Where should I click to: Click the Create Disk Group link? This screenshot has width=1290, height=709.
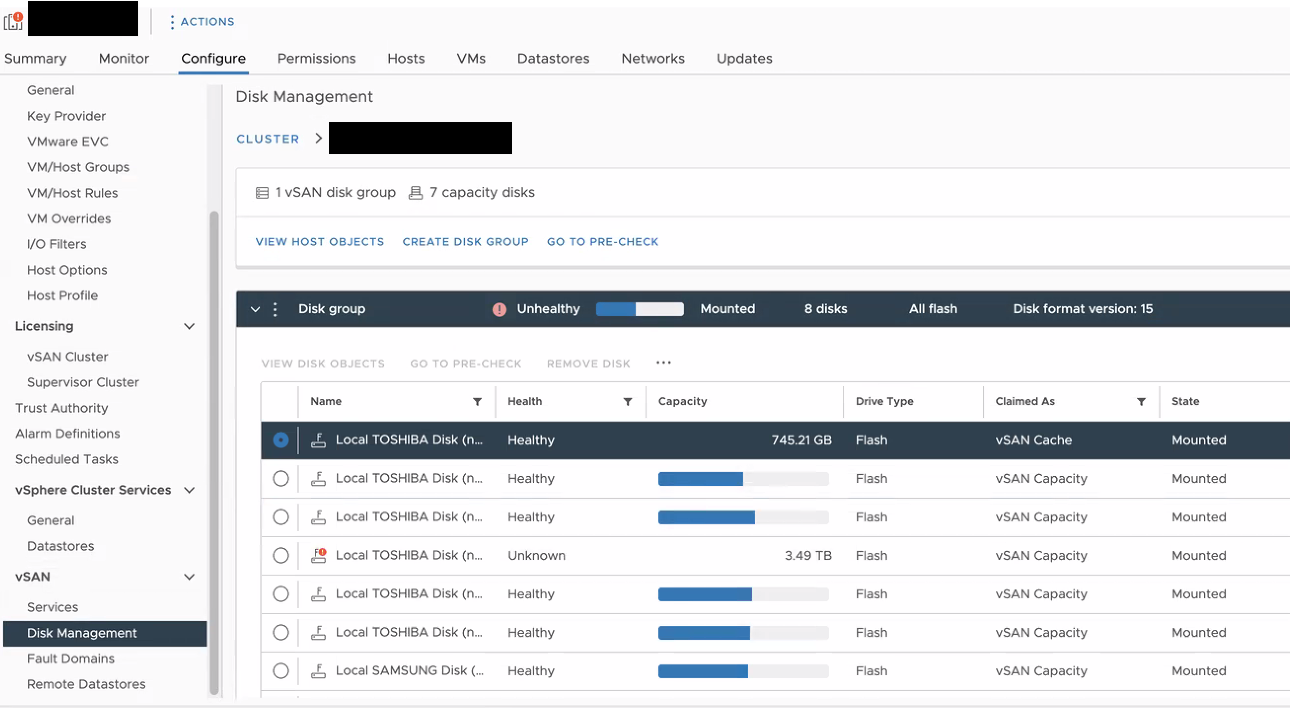point(465,242)
